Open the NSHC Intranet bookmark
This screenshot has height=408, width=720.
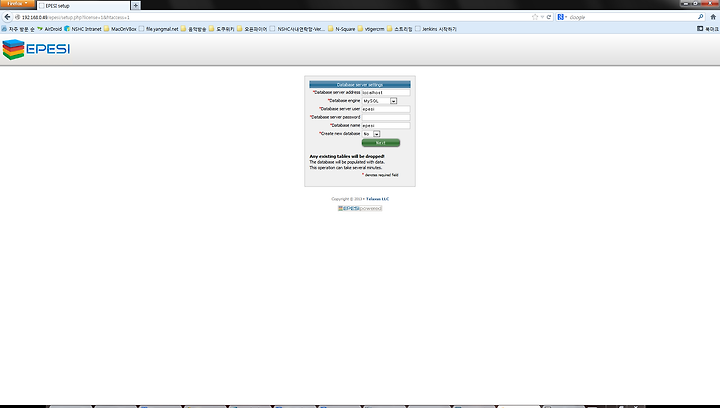[x=83, y=28]
